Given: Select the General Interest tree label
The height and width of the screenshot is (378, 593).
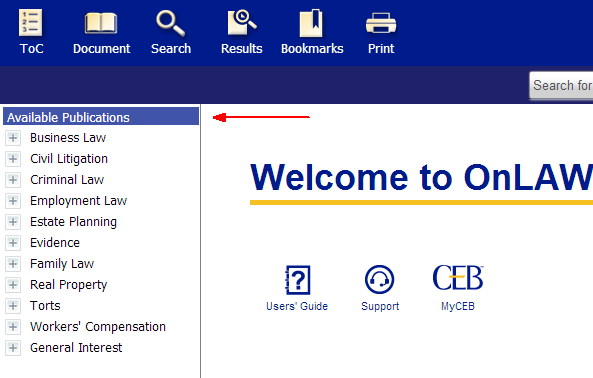Looking at the screenshot, I should pos(76,348).
